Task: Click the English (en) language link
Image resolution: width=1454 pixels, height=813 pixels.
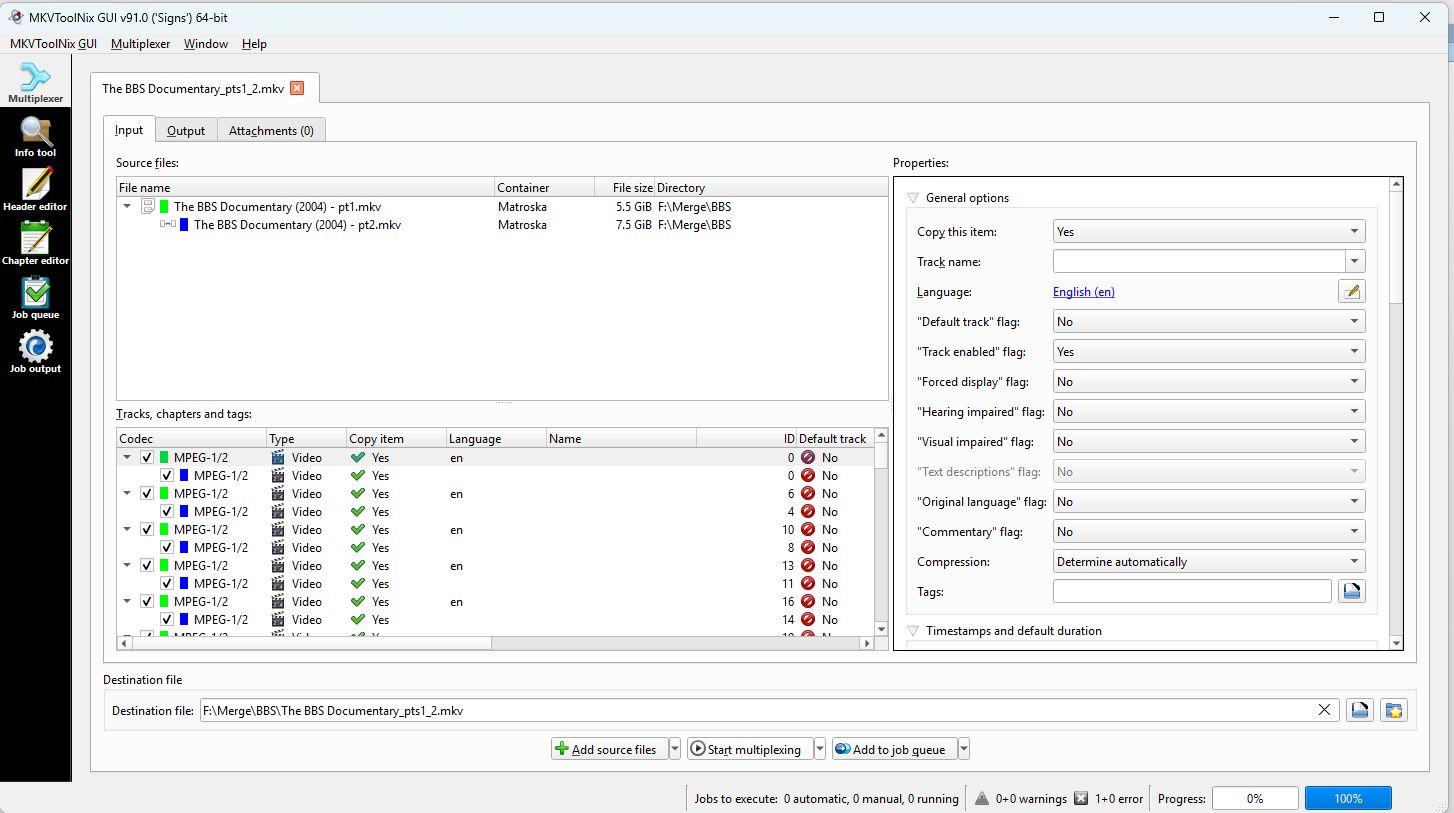Action: 1083,292
